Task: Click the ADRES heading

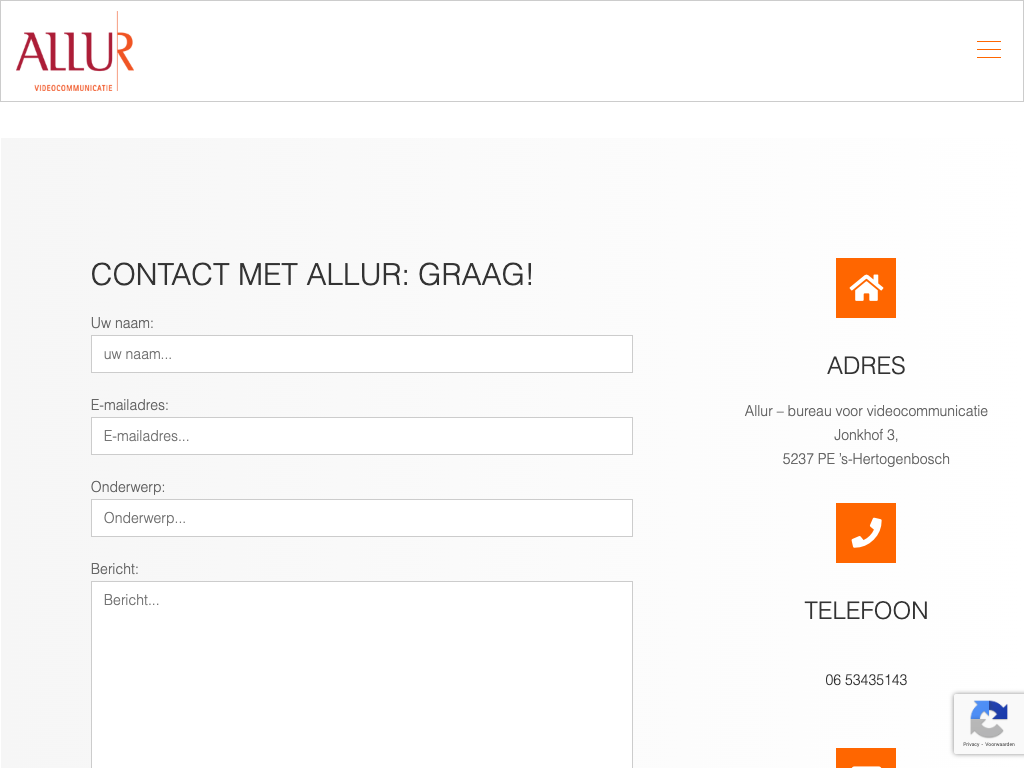Action: [x=866, y=366]
